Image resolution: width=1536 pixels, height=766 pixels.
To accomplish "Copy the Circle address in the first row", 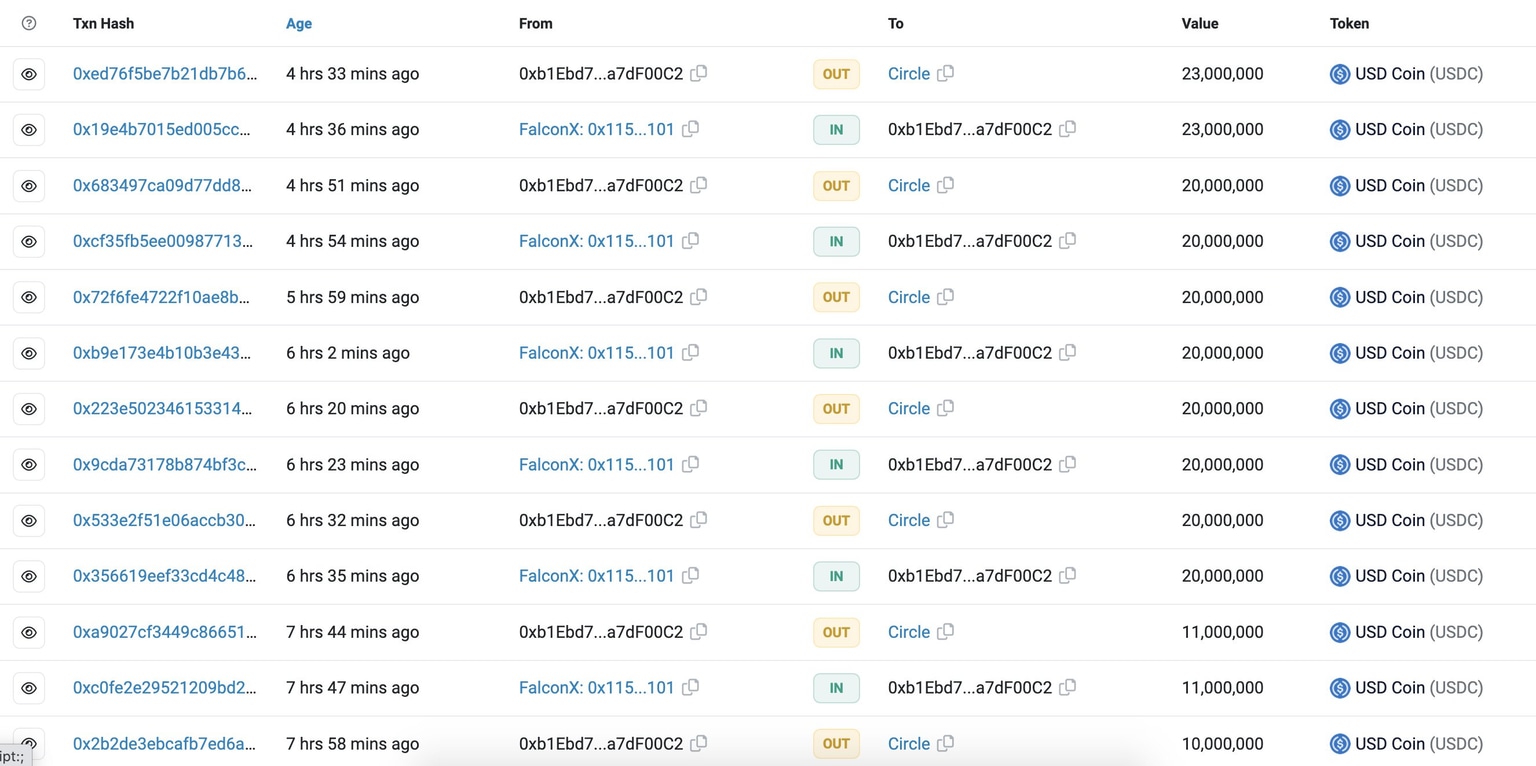I will click(944, 73).
